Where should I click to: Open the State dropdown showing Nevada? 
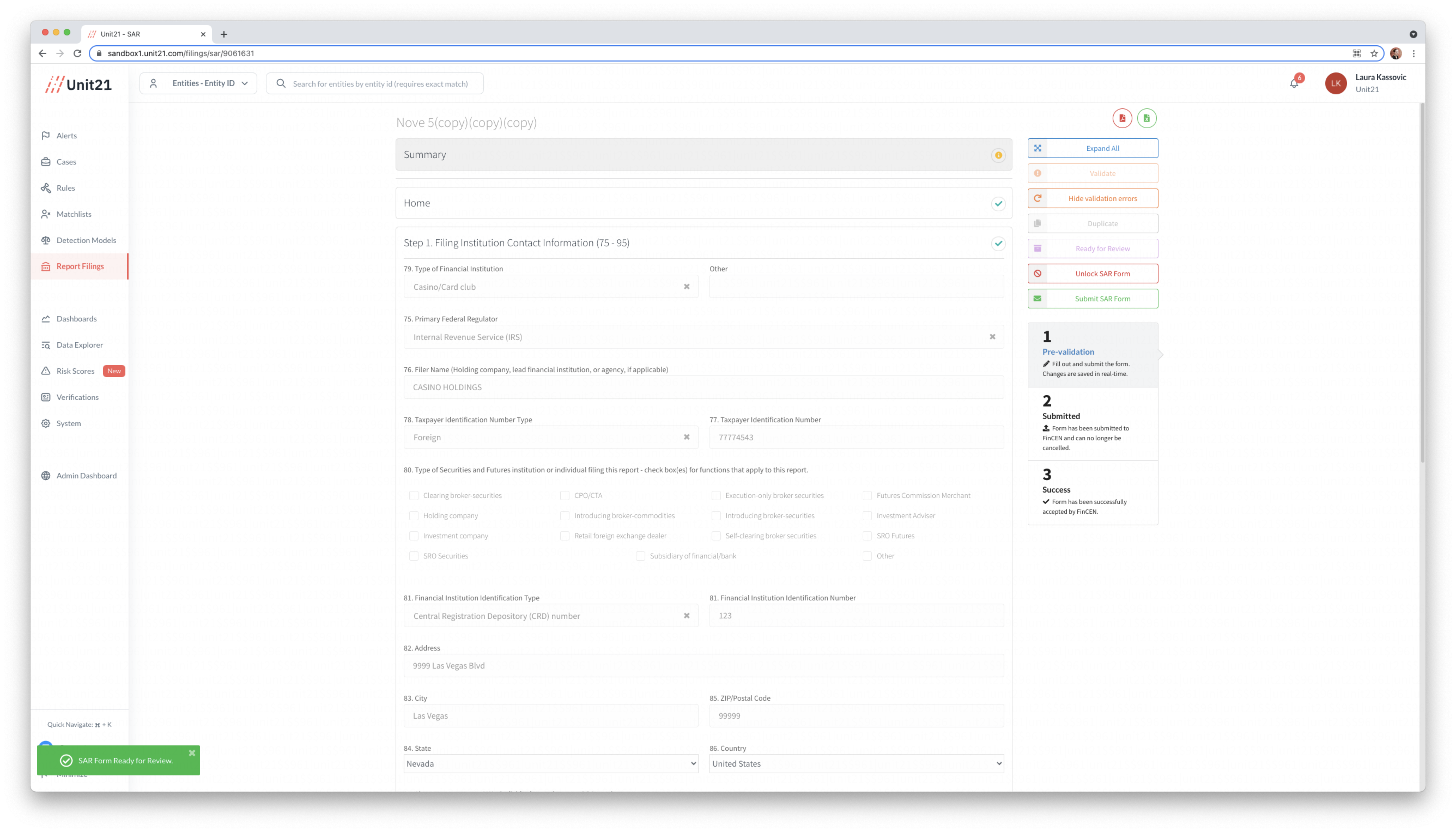(550, 763)
